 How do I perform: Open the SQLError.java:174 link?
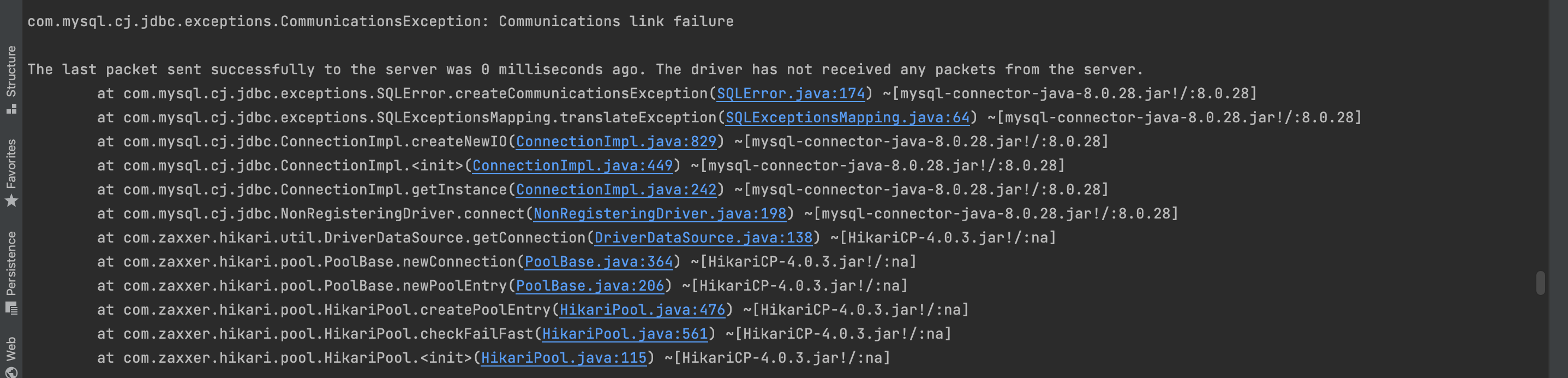tap(791, 93)
